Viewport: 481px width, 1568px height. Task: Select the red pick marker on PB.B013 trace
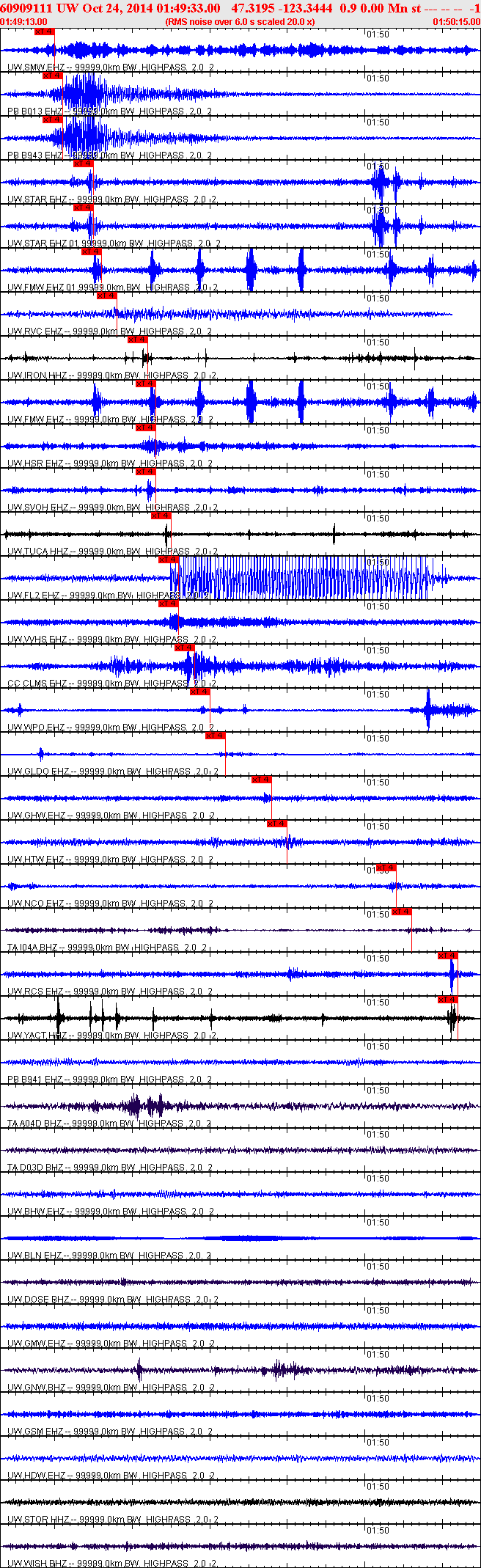click(52, 76)
